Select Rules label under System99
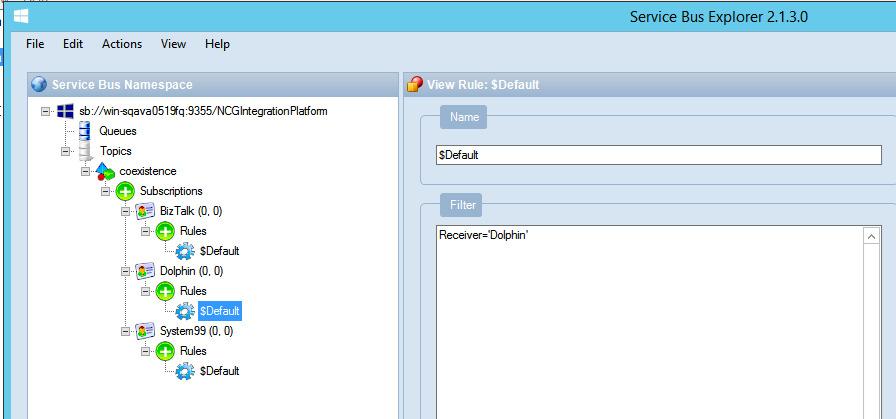896x419 pixels. [193, 351]
